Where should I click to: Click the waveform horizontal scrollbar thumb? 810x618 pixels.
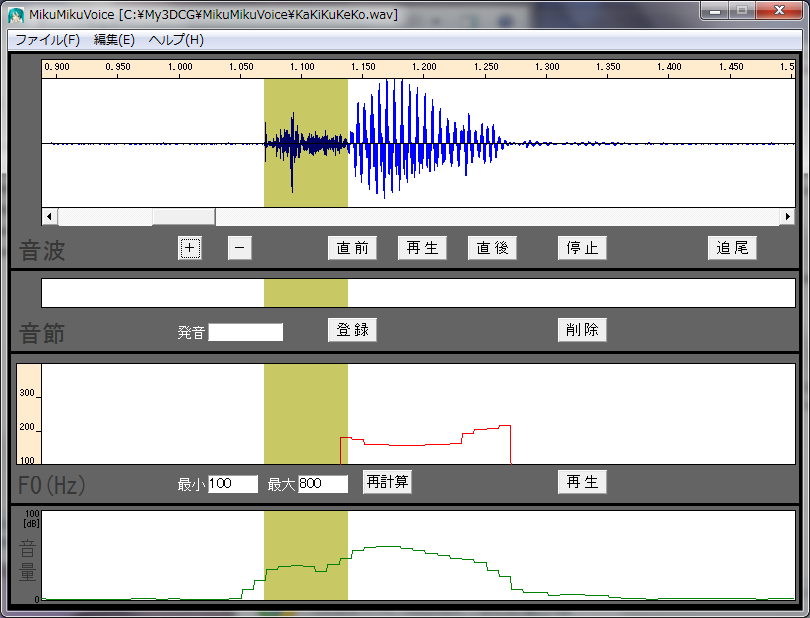pos(183,217)
